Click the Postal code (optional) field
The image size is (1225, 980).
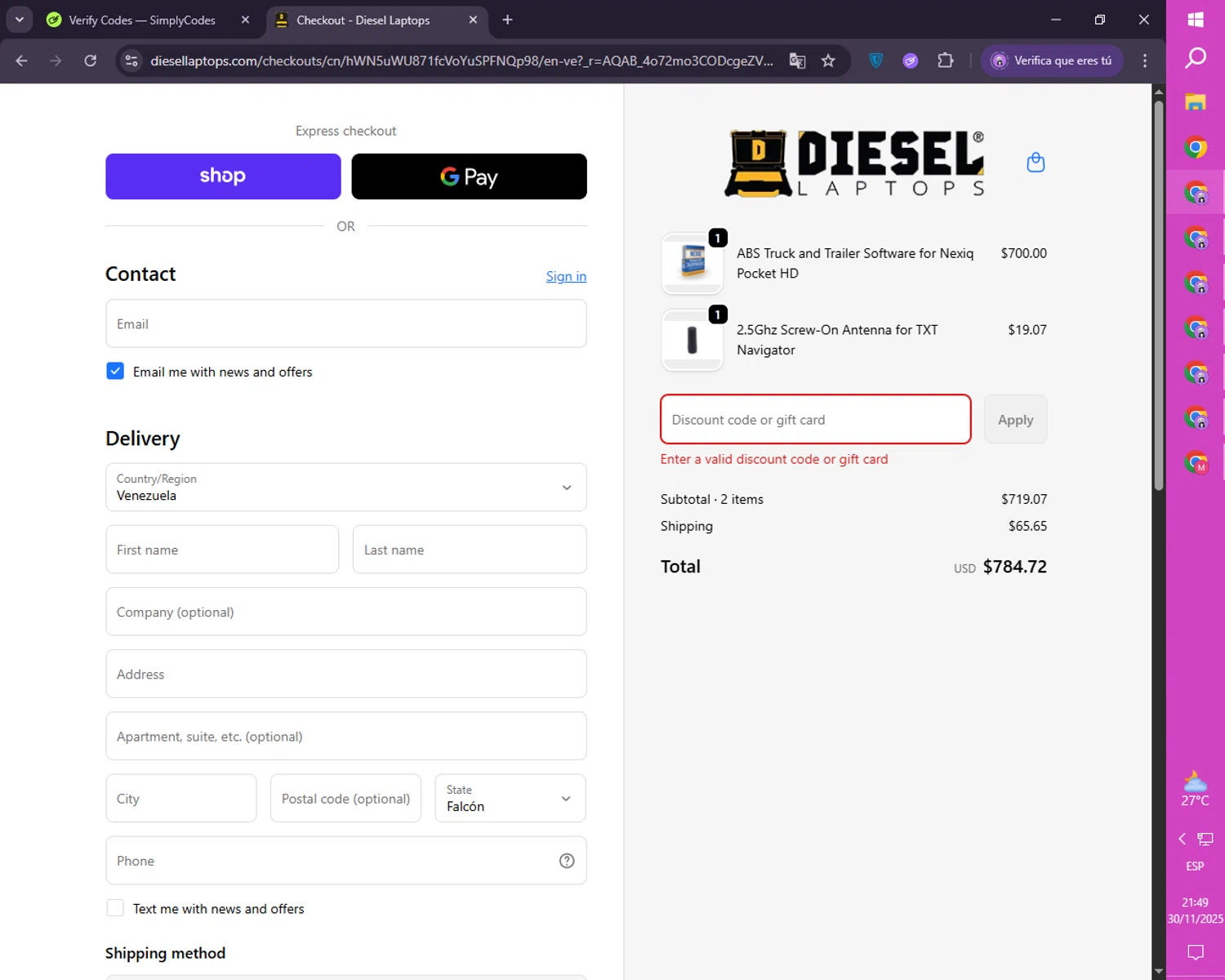click(346, 798)
